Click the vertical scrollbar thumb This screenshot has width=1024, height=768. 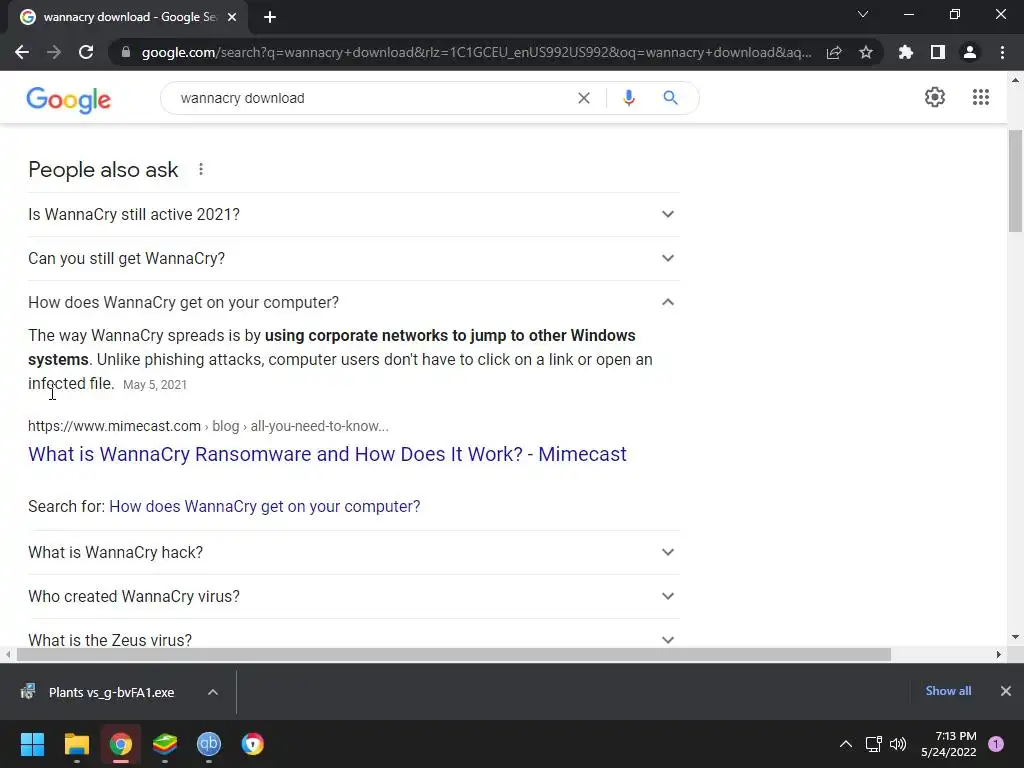[x=1015, y=181]
